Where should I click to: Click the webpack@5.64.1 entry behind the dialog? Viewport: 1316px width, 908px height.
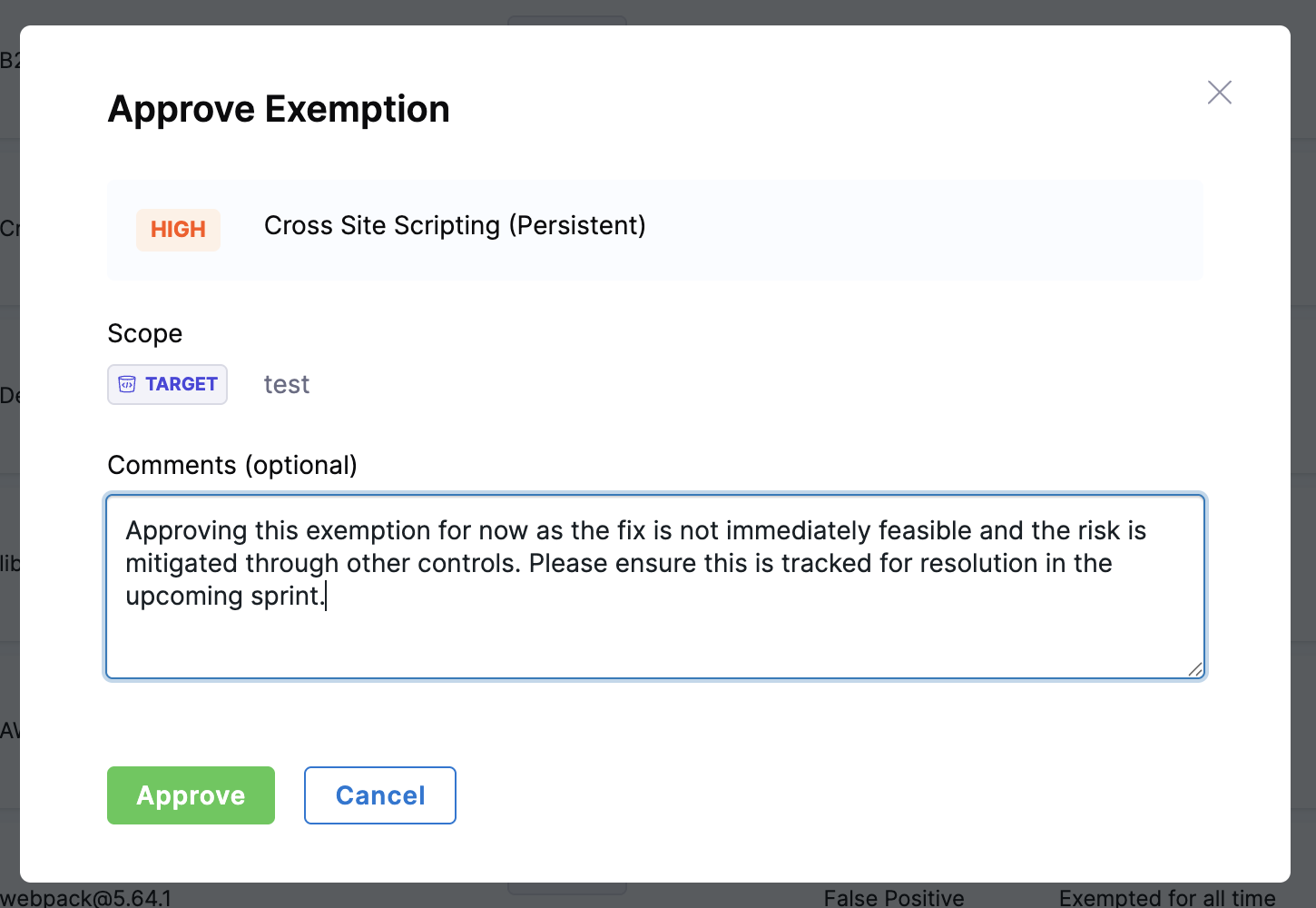[86, 898]
